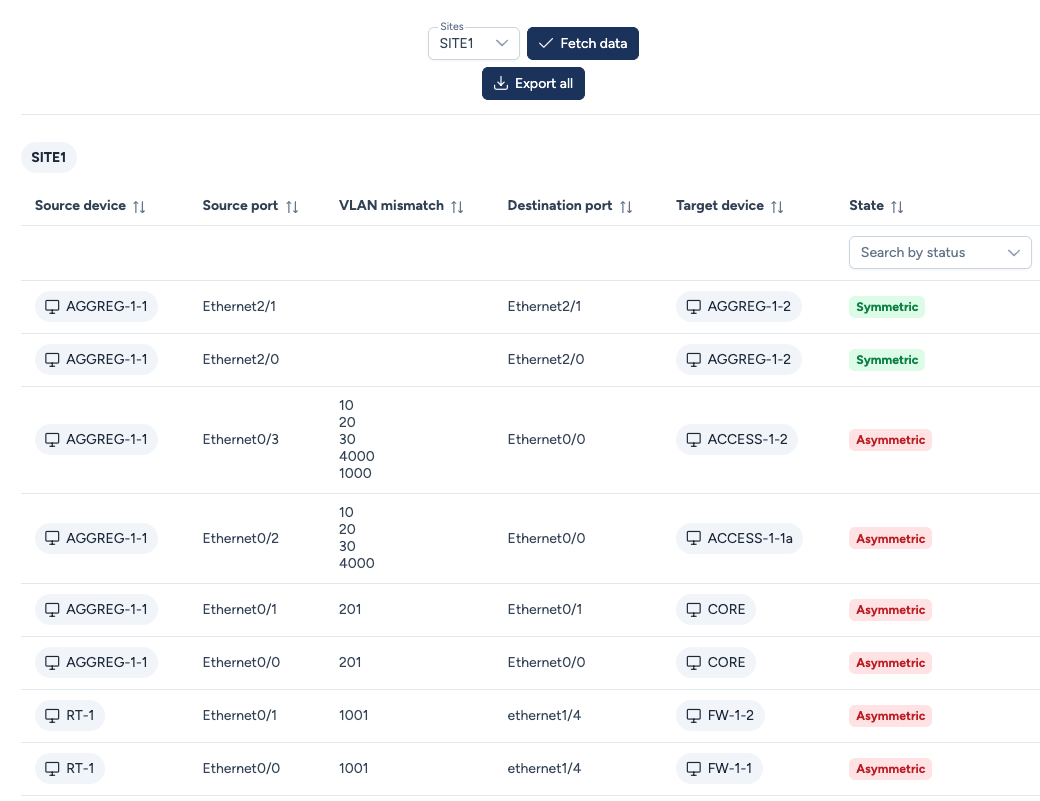The height and width of the screenshot is (801, 1040).
Task: Click monitor icon on ACCESS-1-2 chip
Action: click(x=693, y=440)
